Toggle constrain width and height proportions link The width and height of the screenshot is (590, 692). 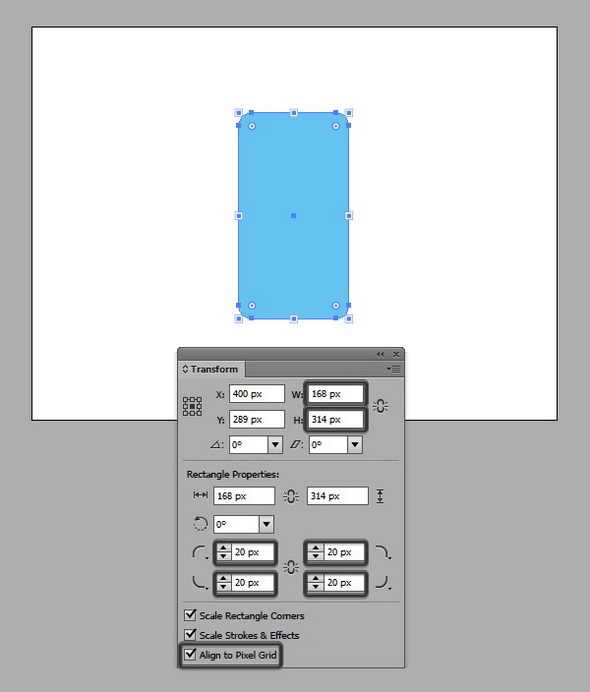(x=380, y=406)
